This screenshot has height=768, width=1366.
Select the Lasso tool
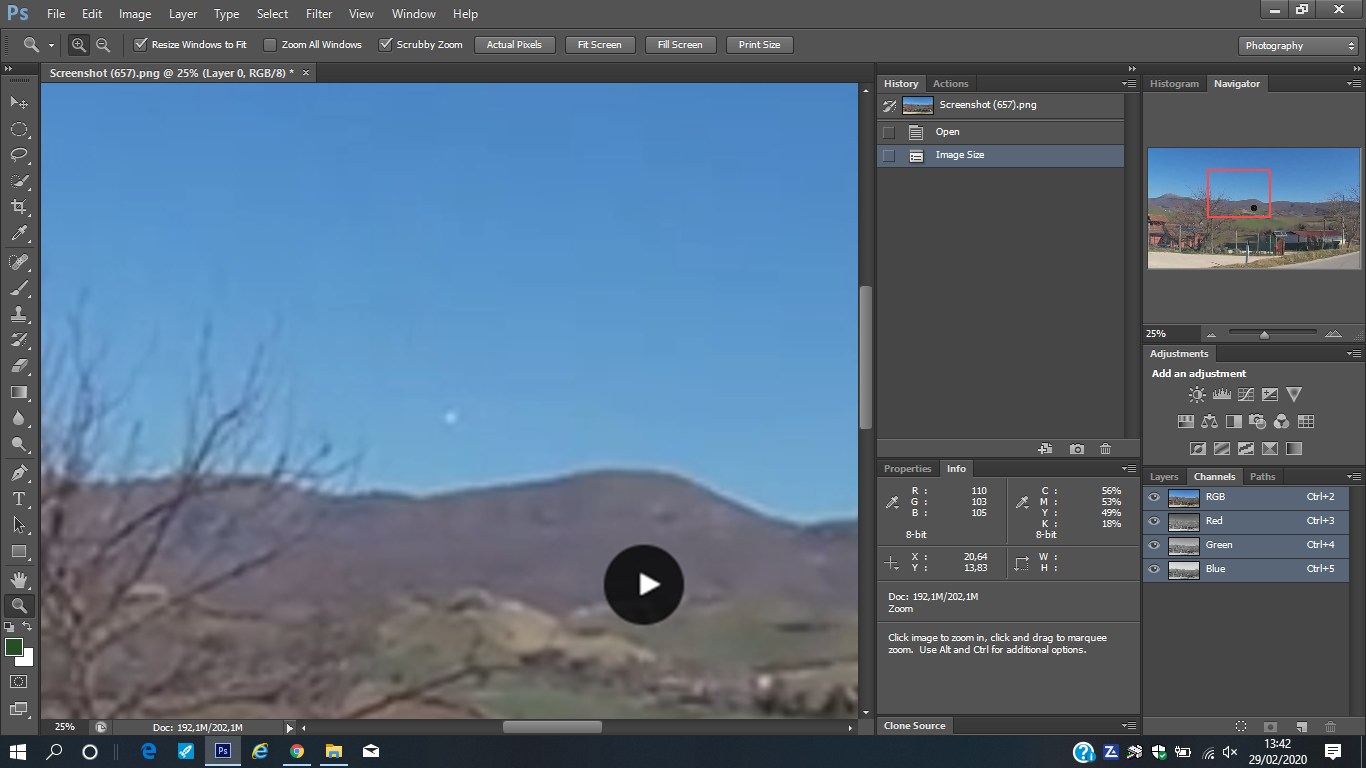tap(18, 155)
